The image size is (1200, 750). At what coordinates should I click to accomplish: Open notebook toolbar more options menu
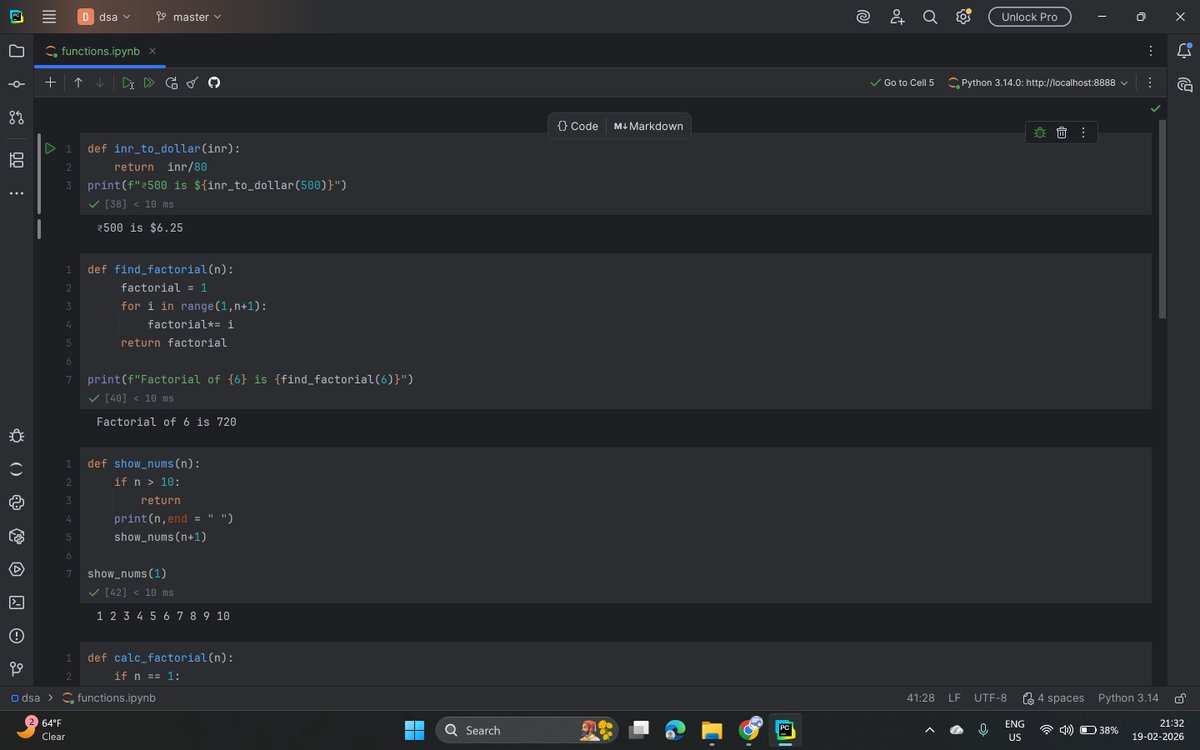(x=1149, y=83)
